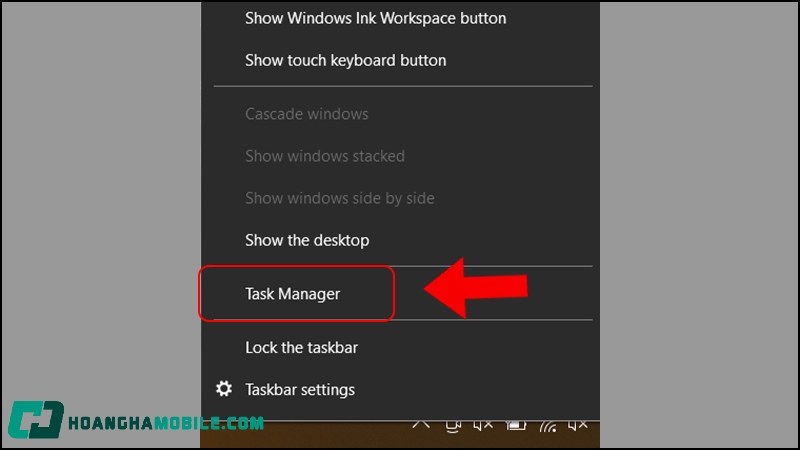The height and width of the screenshot is (450, 800).
Task: Open Task Manager from the context menu
Action: tap(293, 294)
